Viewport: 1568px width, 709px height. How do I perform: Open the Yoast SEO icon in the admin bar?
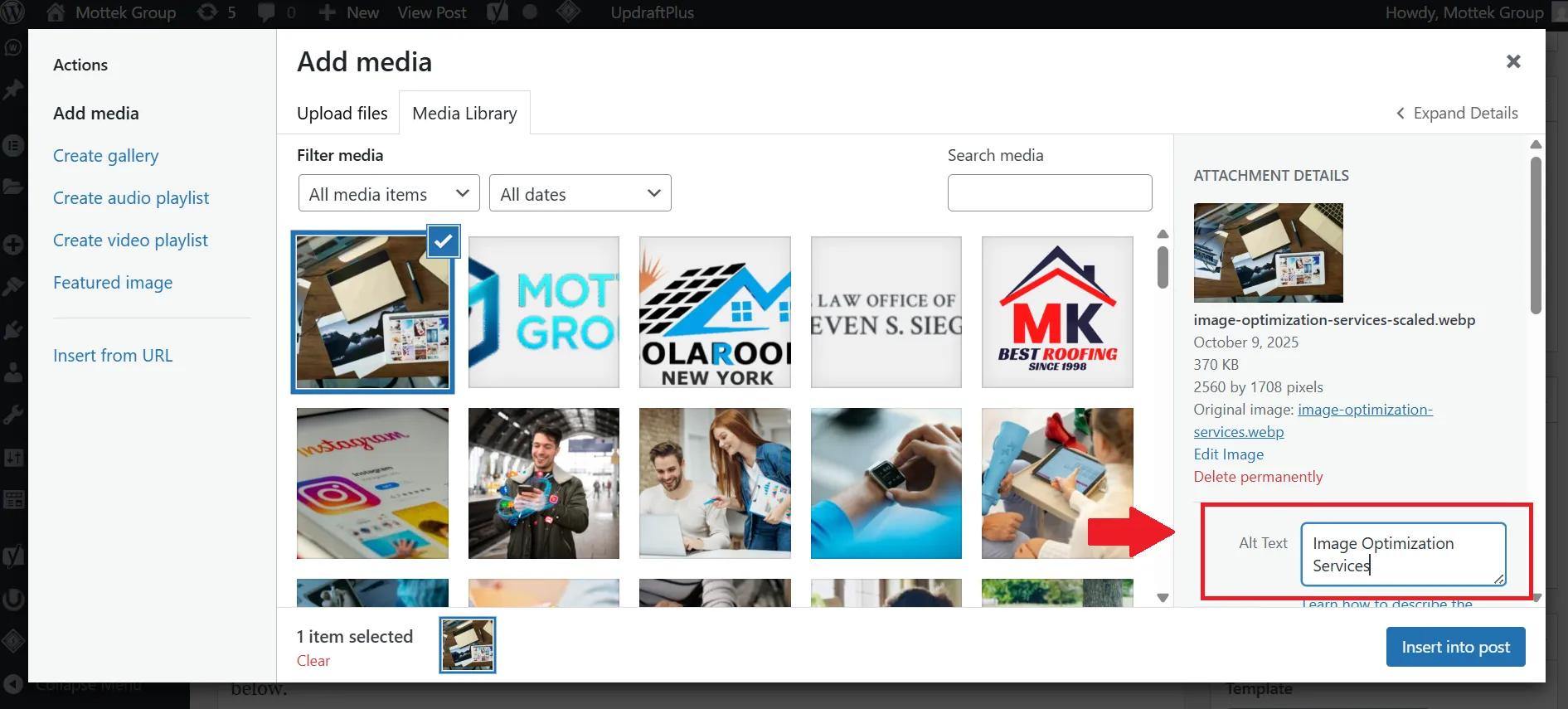[x=498, y=12]
